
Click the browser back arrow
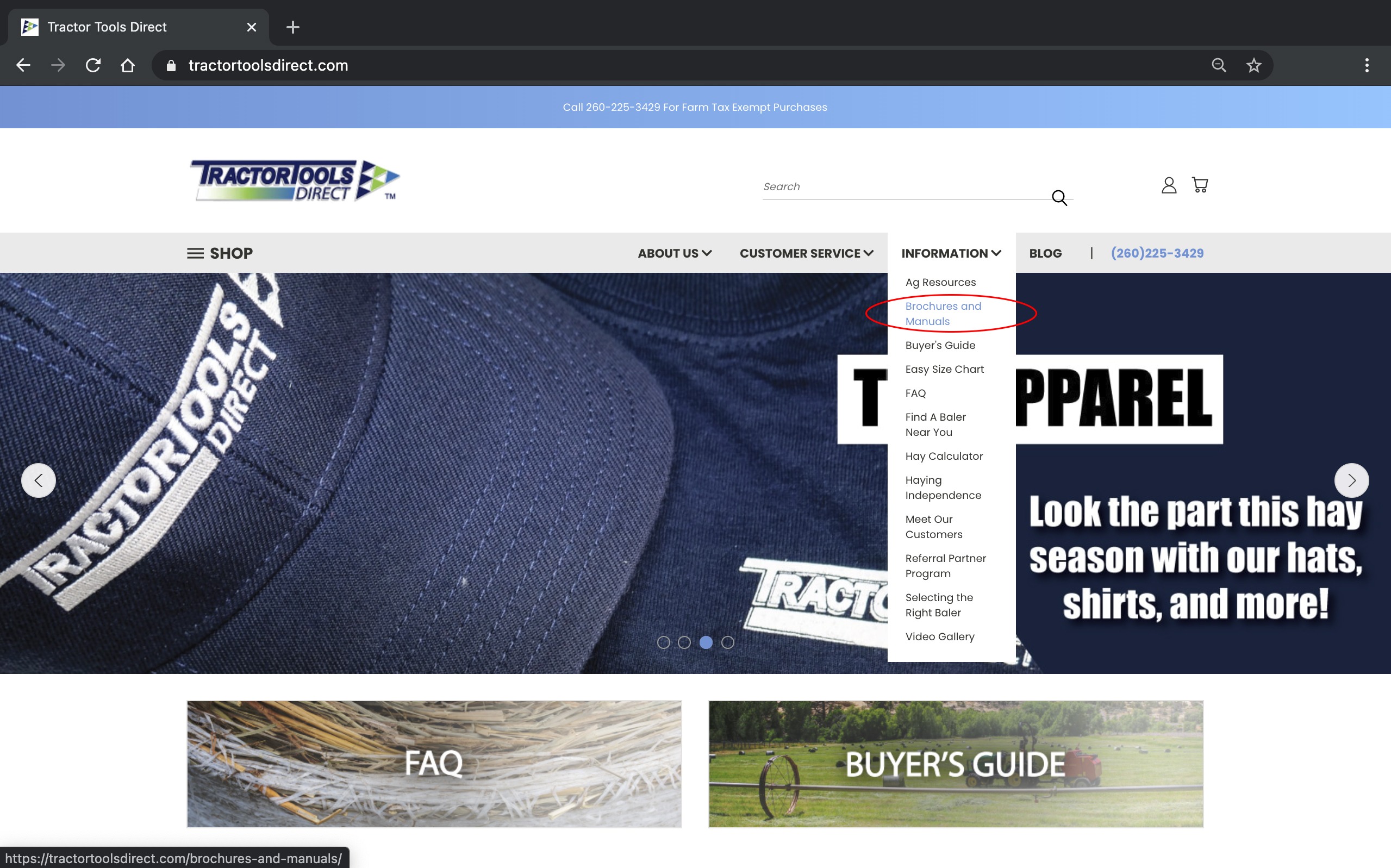(23, 65)
